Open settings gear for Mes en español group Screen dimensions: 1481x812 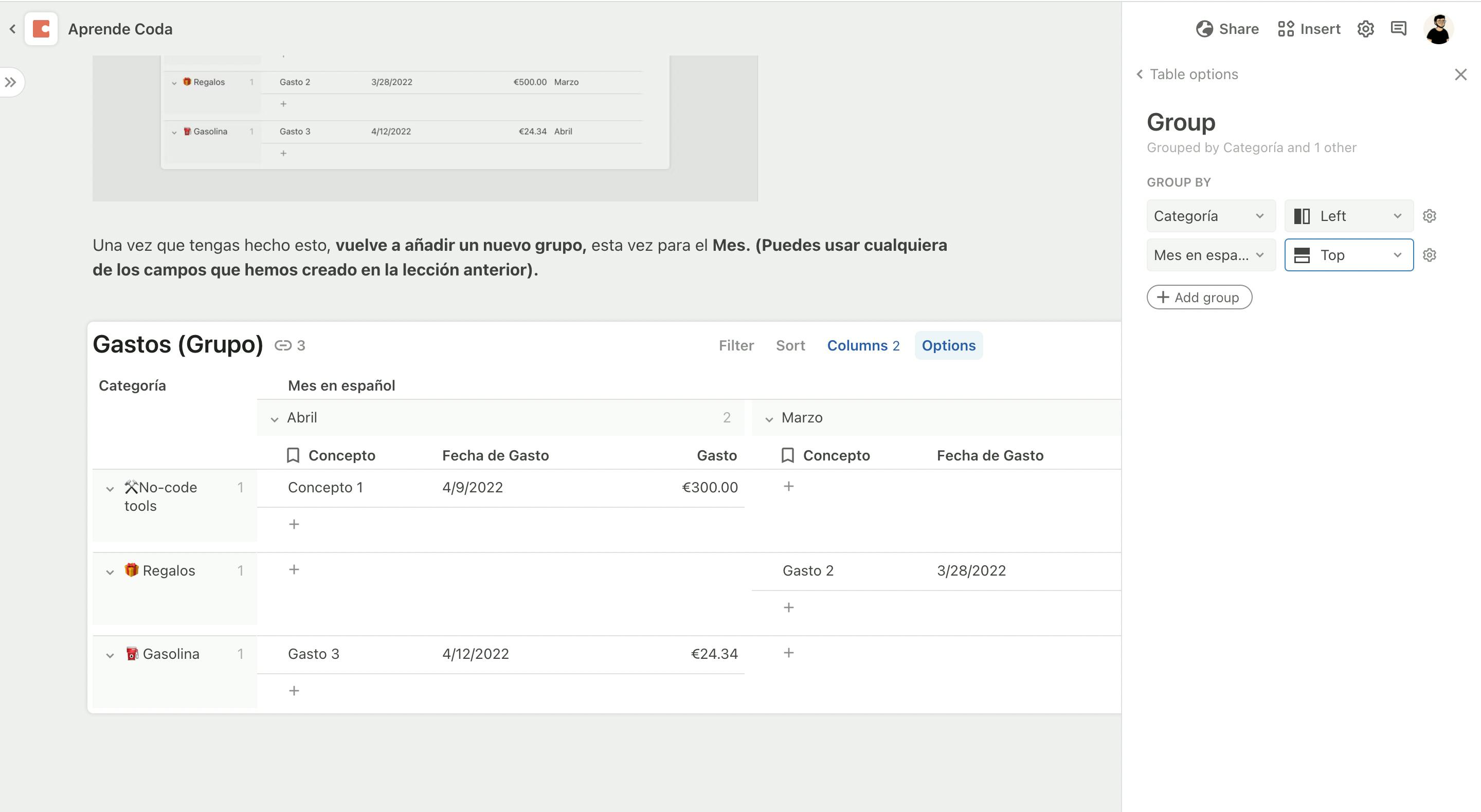coord(1429,255)
